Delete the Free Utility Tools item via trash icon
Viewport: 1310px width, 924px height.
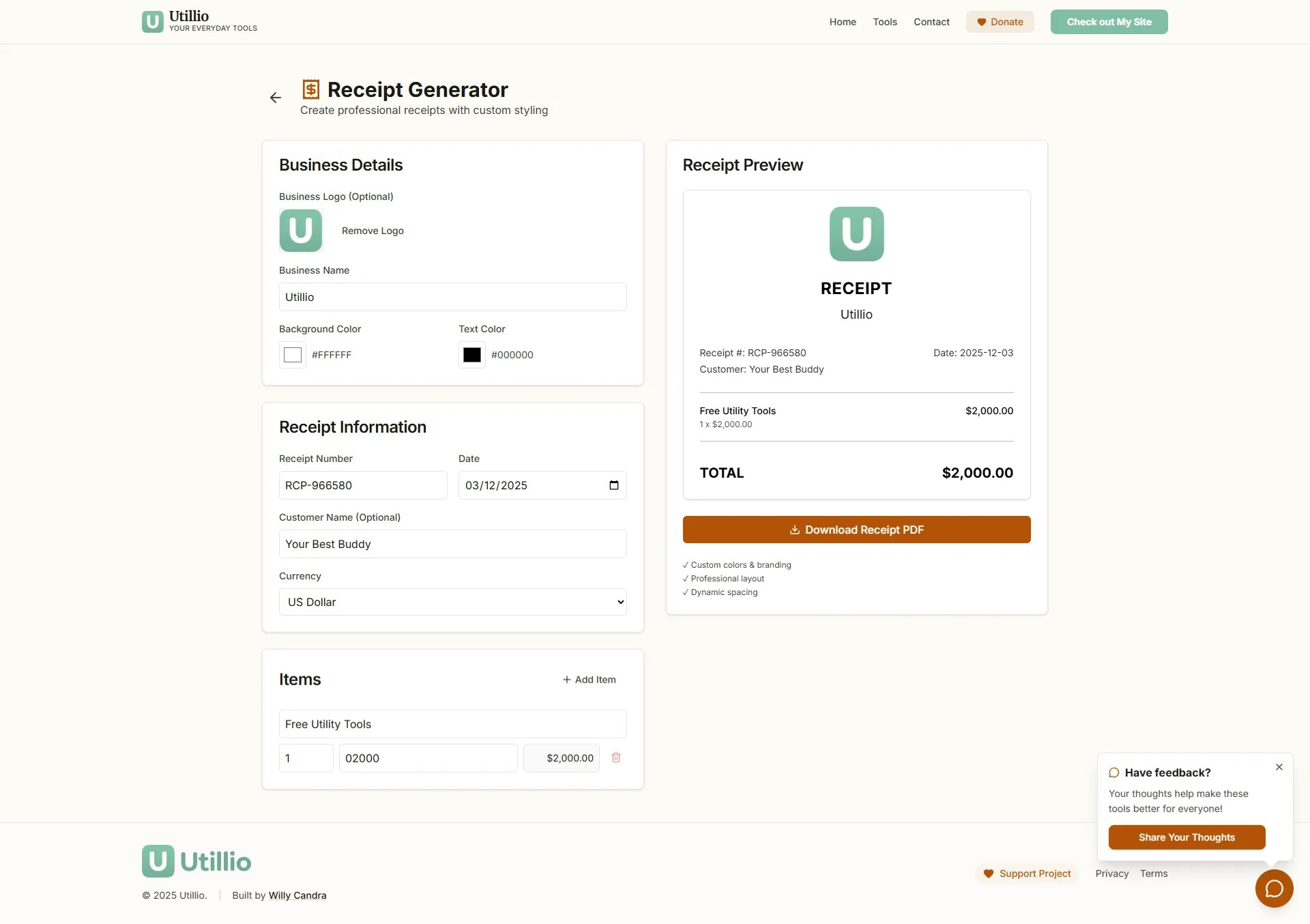616,757
